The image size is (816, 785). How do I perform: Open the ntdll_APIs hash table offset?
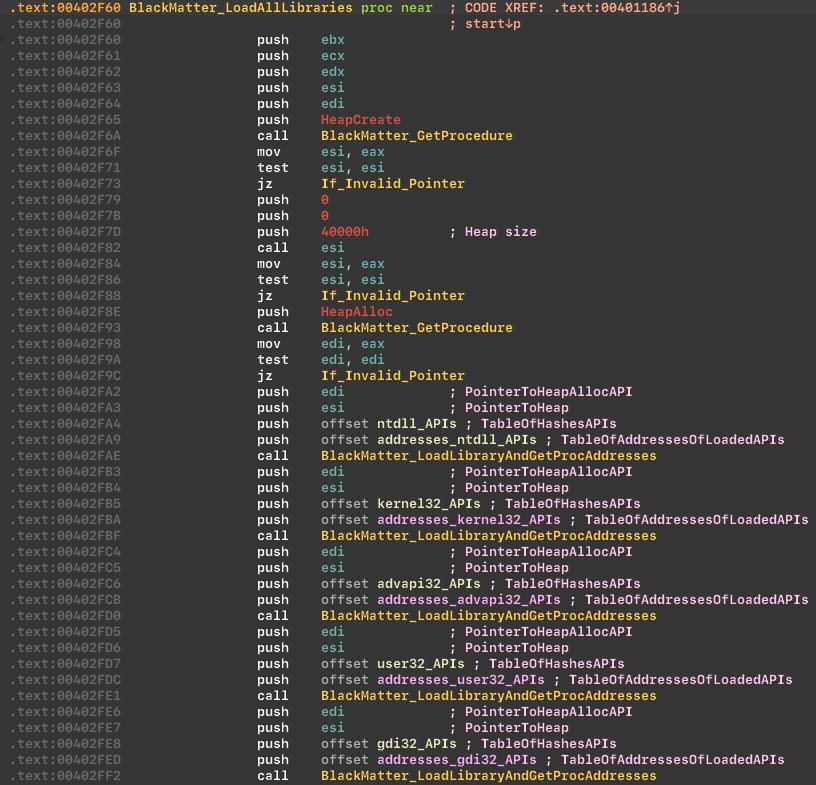(x=416, y=424)
